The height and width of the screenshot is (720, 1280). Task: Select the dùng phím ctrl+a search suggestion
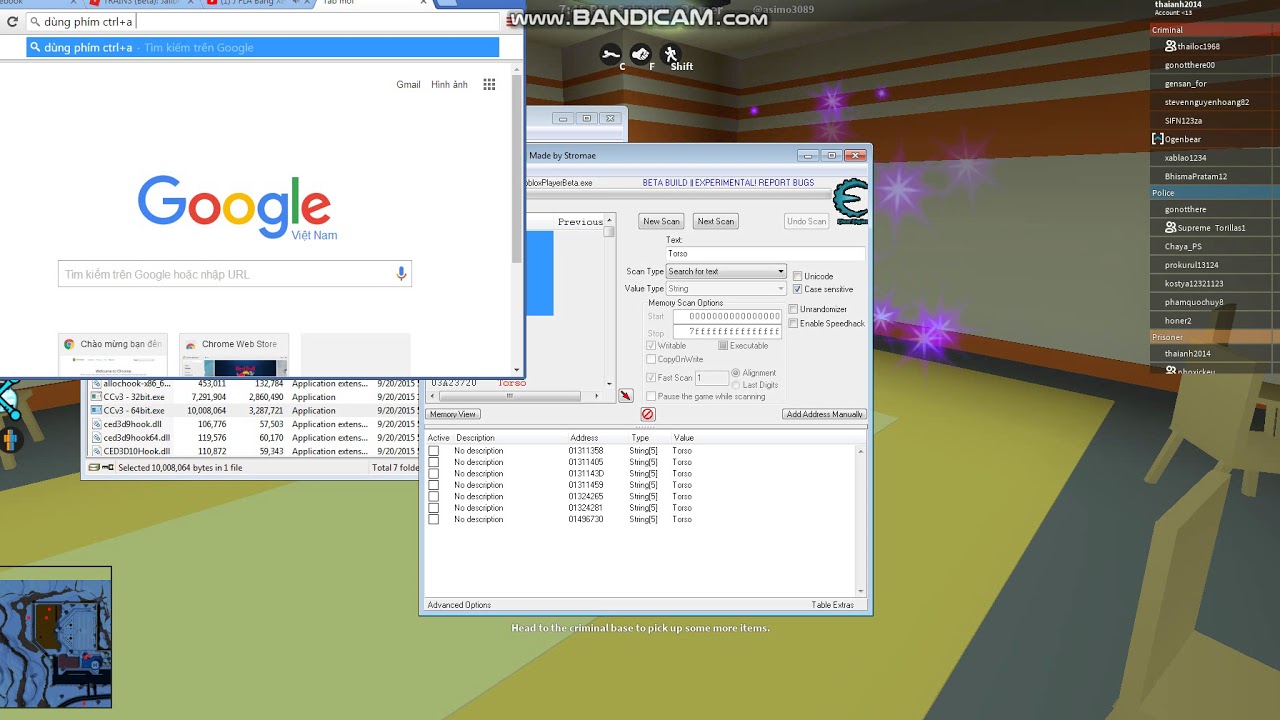(262, 47)
